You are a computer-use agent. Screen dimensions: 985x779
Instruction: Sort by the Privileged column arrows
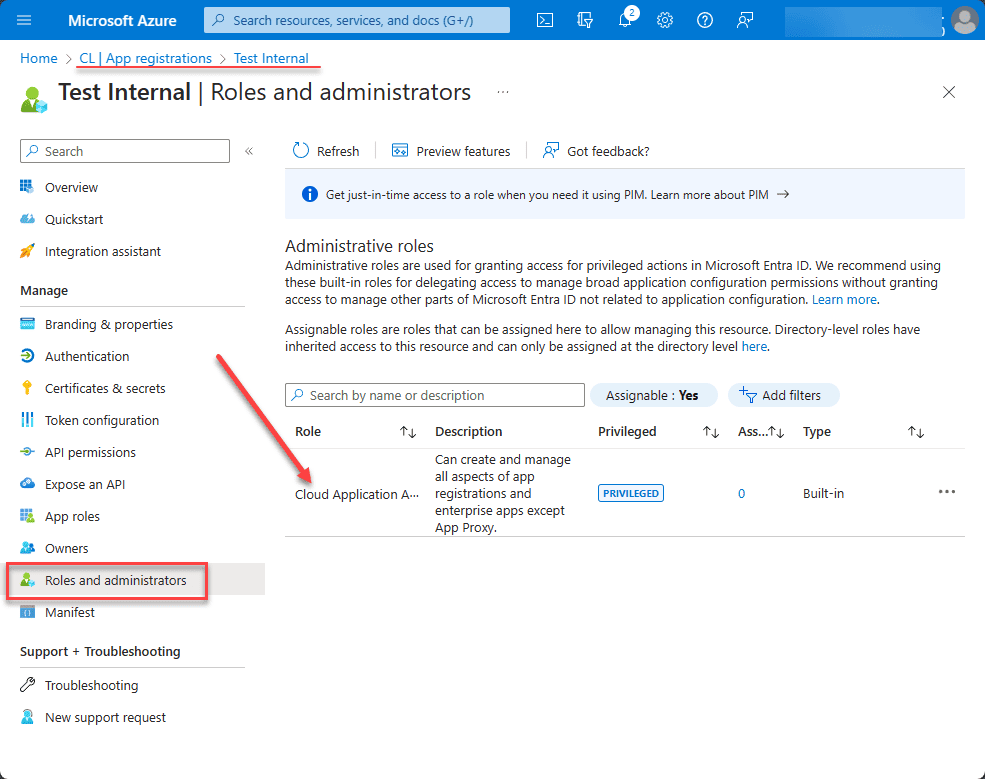tap(710, 432)
